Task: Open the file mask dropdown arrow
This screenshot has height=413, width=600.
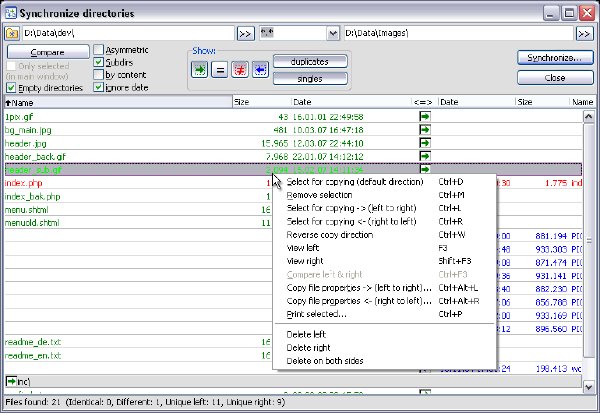Action: coord(333,34)
